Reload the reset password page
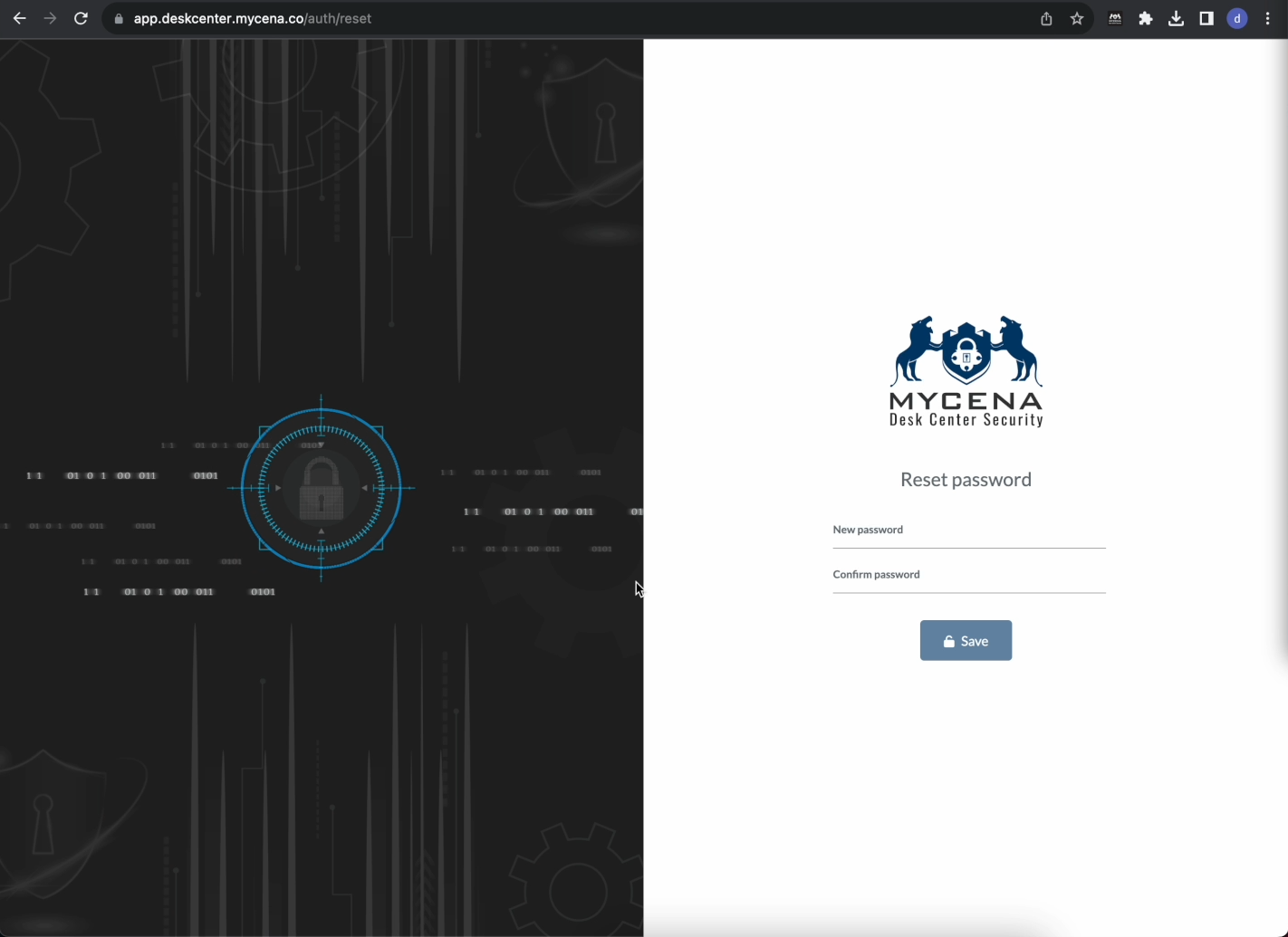 81,18
